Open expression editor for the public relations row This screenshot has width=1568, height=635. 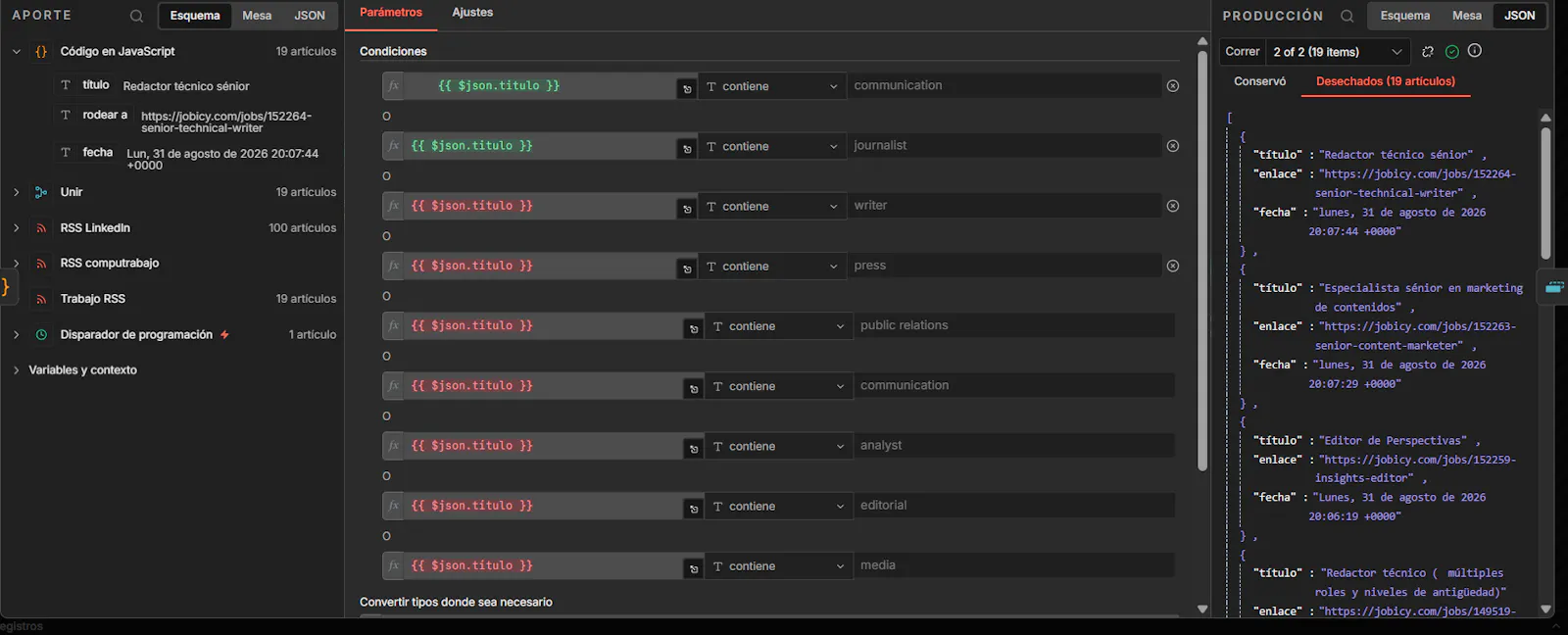click(694, 328)
